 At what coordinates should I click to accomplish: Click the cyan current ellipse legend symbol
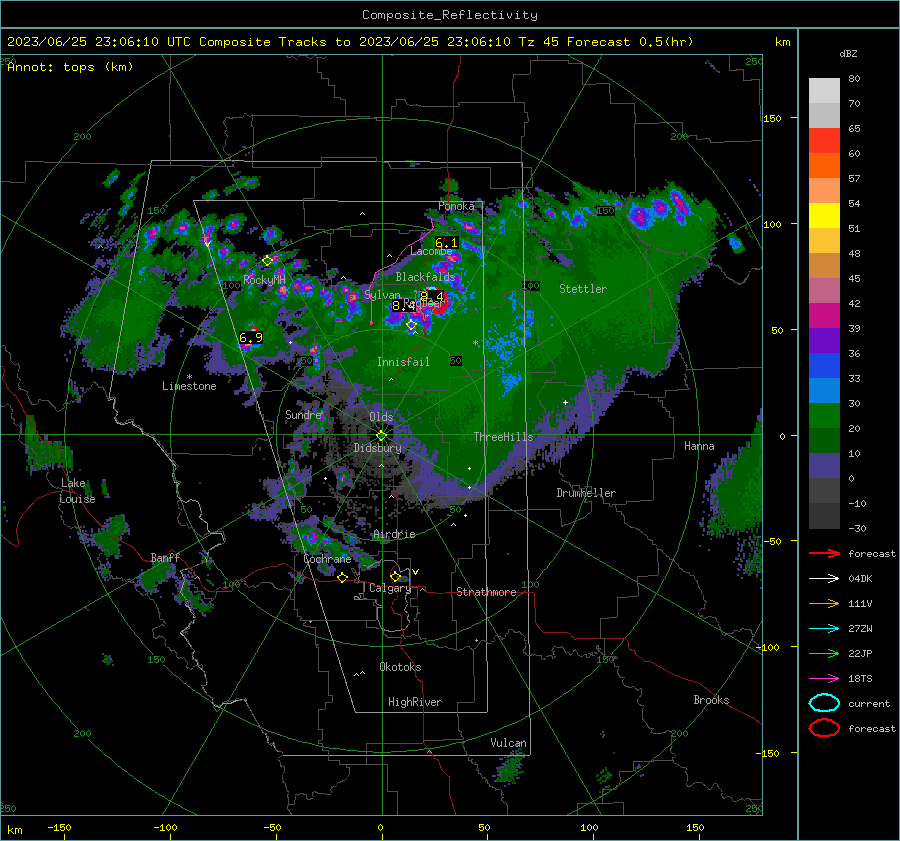[x=824, y=703]
